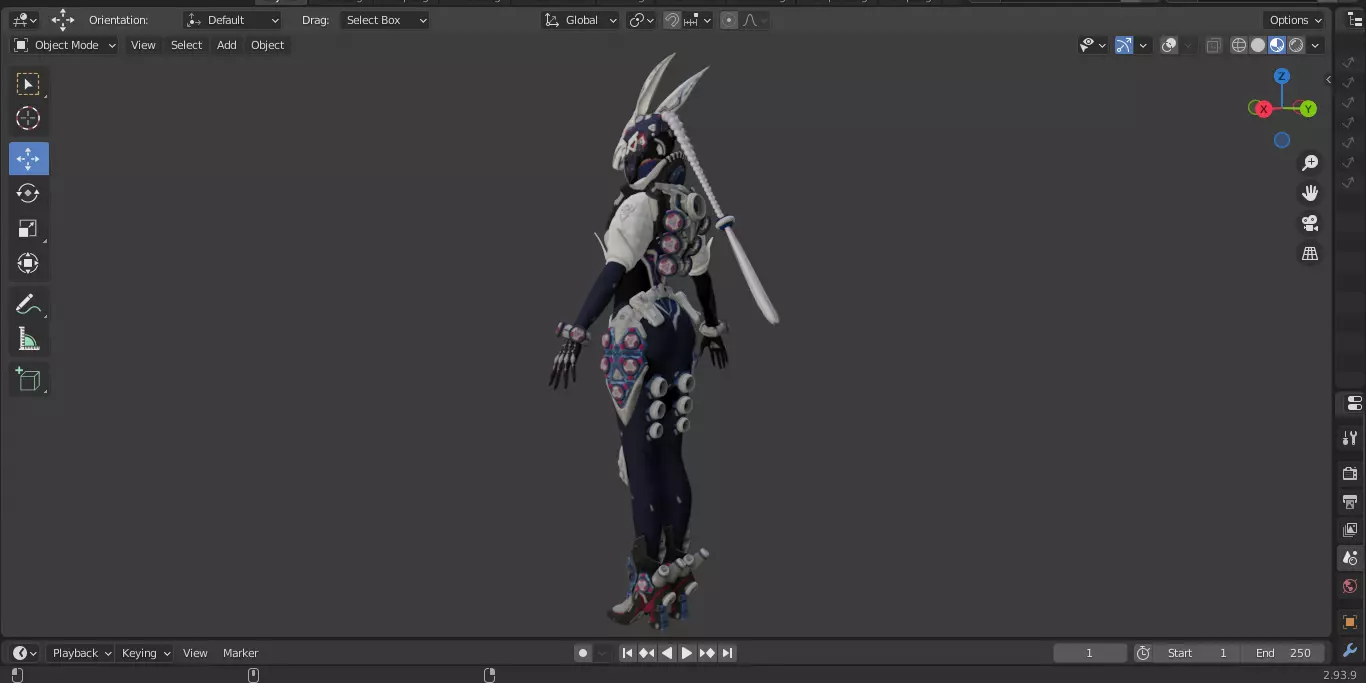Switch perspective/orthographic grid icon
Viewport: 1366px width, 683px height.
[1310, 254]
